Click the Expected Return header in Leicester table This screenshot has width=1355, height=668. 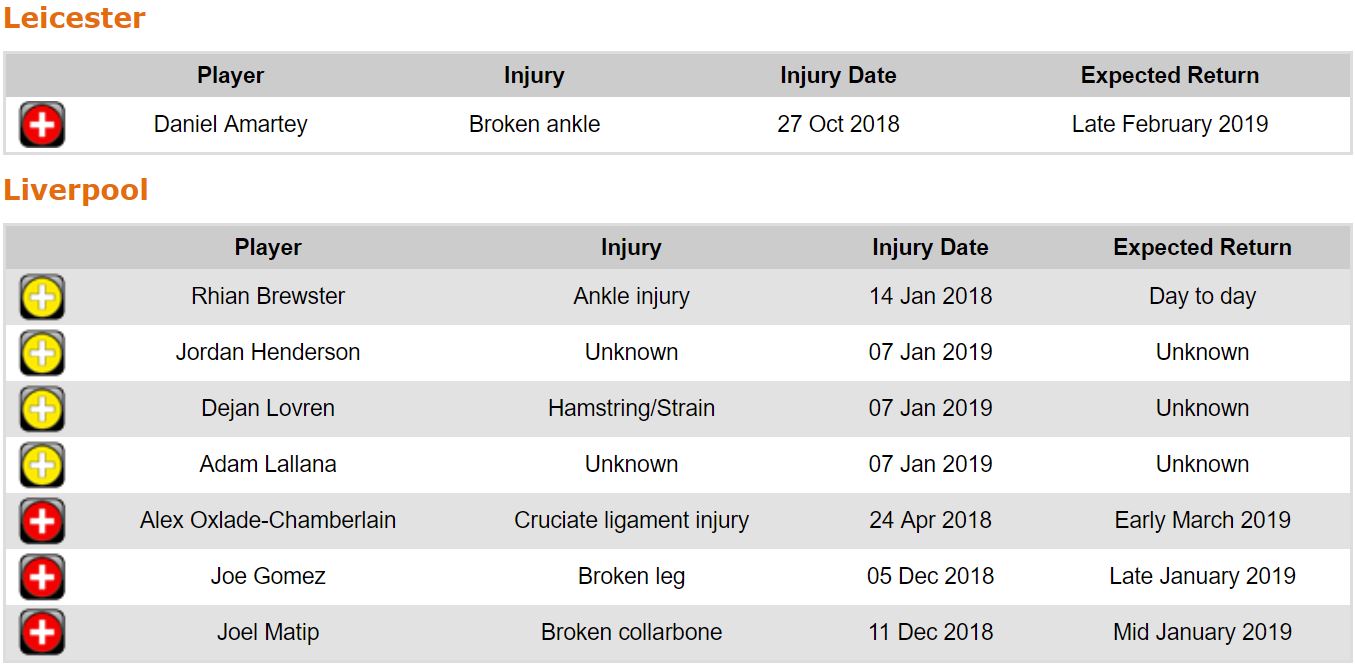[1170, 76]
